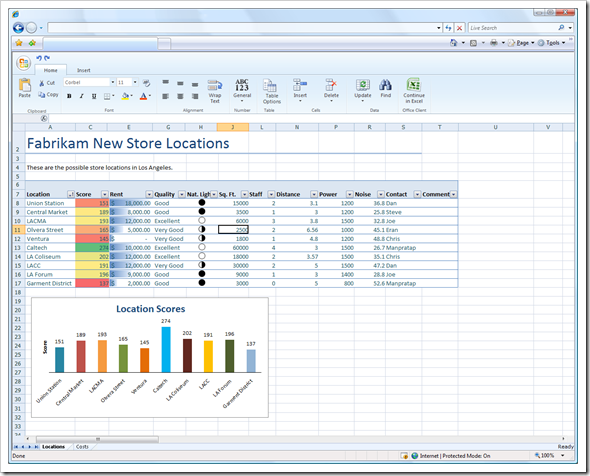Select column J header

pos(233,127)
